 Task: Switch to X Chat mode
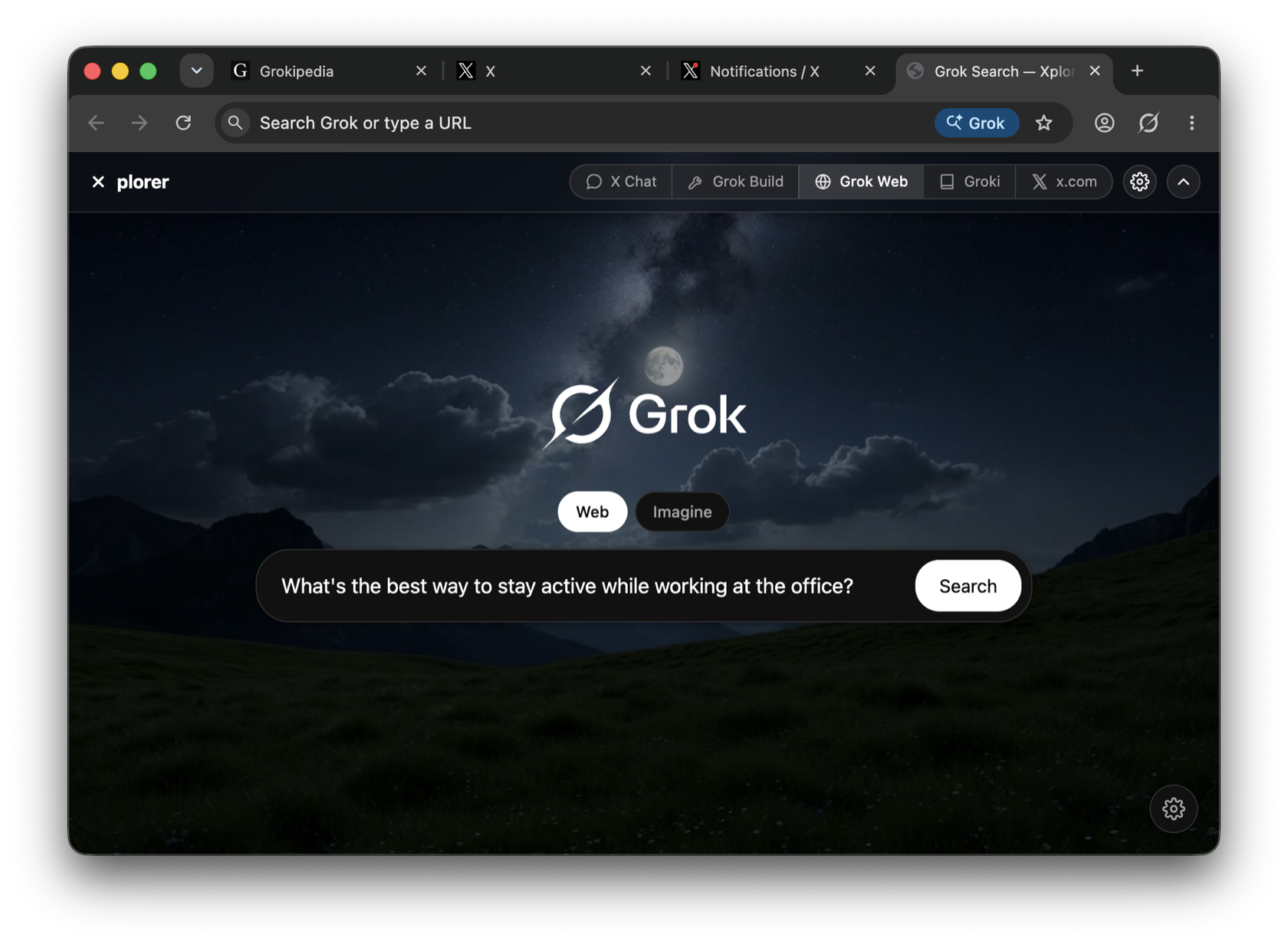(x=621, y=182)
